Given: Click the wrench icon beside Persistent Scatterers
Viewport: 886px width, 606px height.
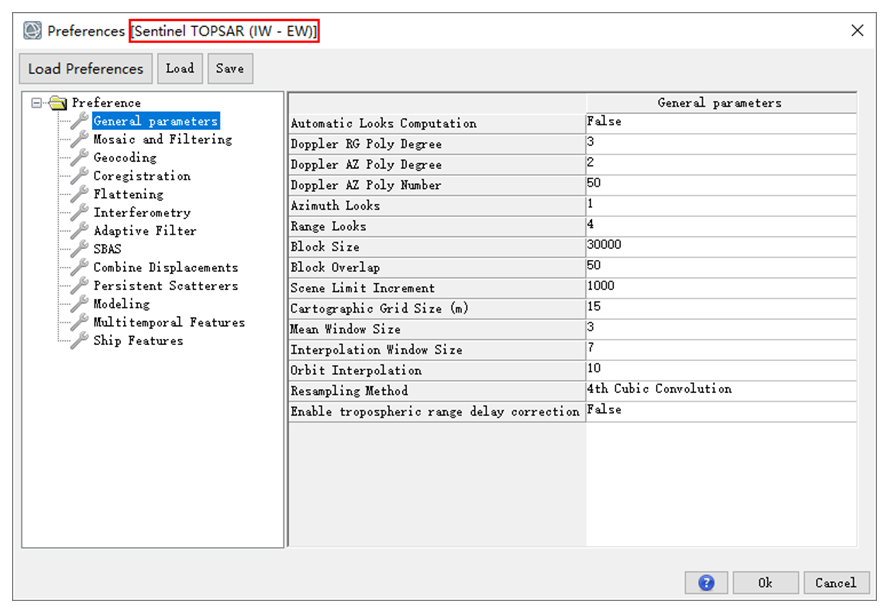Looking at the screenshot, I should point(80,285).
